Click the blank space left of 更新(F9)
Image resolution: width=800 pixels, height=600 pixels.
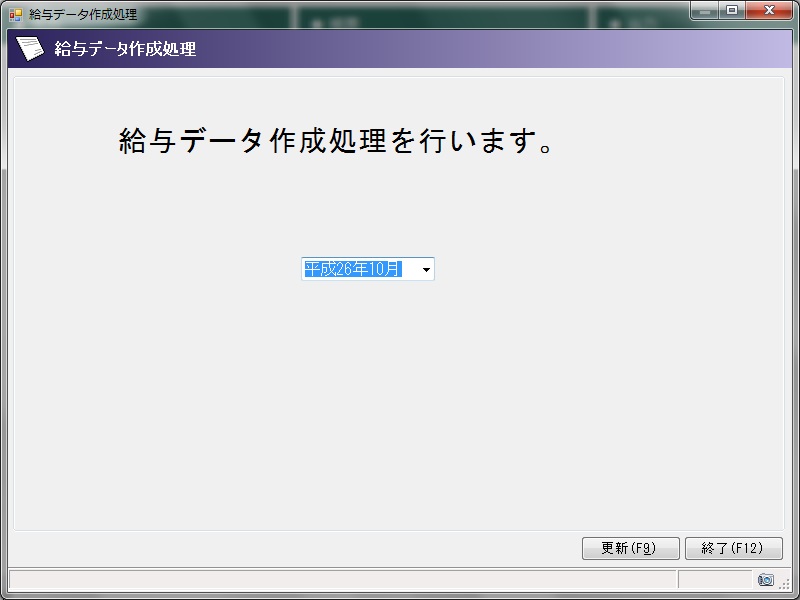point(300,548)
